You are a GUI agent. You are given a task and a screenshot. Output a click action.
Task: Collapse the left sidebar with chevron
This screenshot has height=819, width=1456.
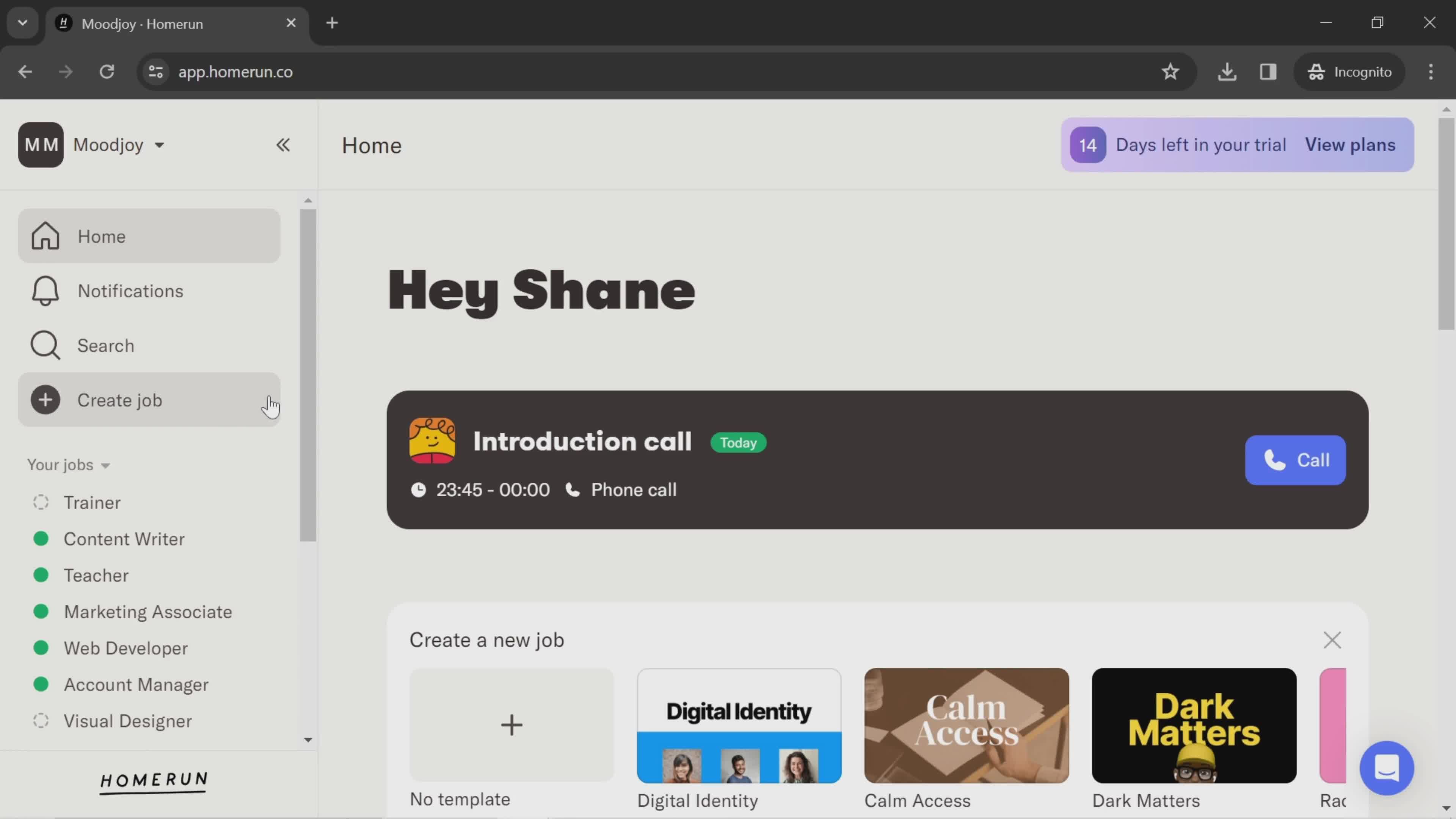point(283,144)
